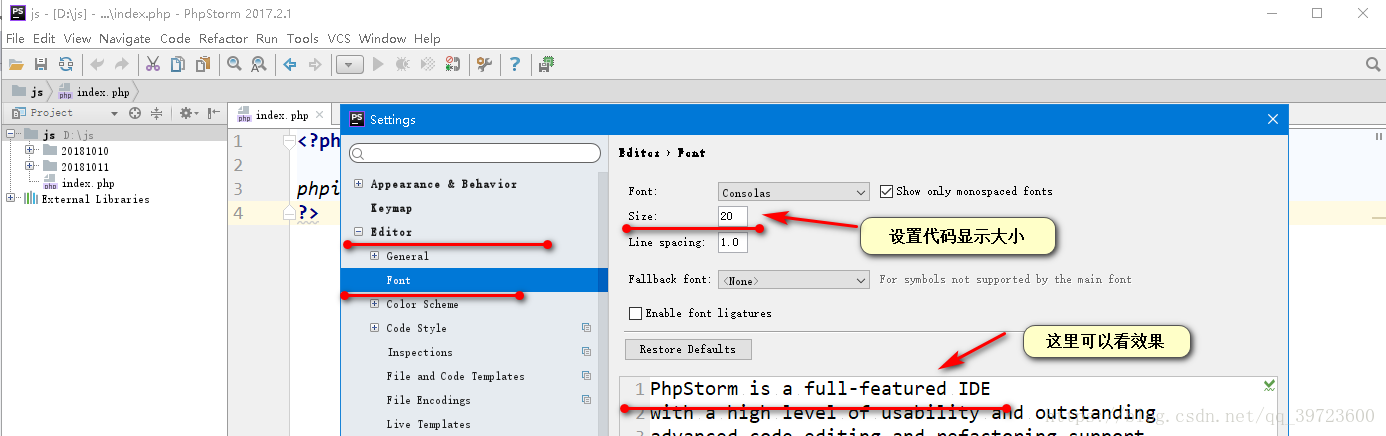Screen dimensions: 1386x436
Task: Click the font Size input field
Action: pos(733,216)
